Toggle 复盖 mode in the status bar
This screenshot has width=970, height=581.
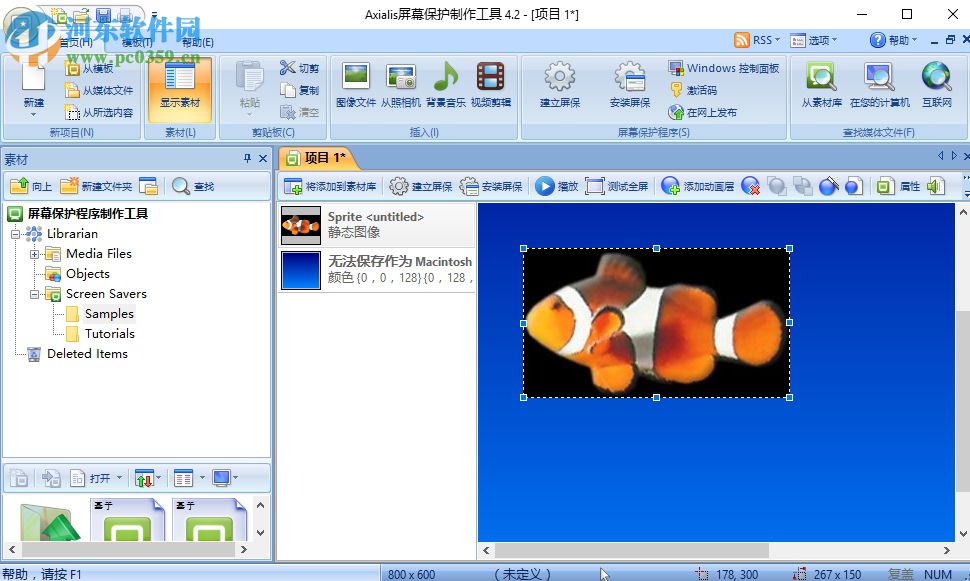pyautogui.click(x=900, y=575)
